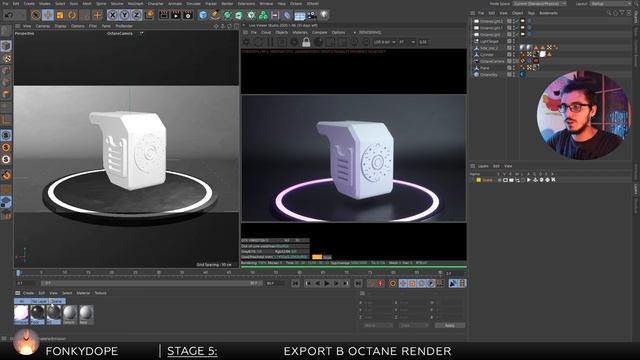Open the Live Viewer Materials menu

click(x=300, y=32)
